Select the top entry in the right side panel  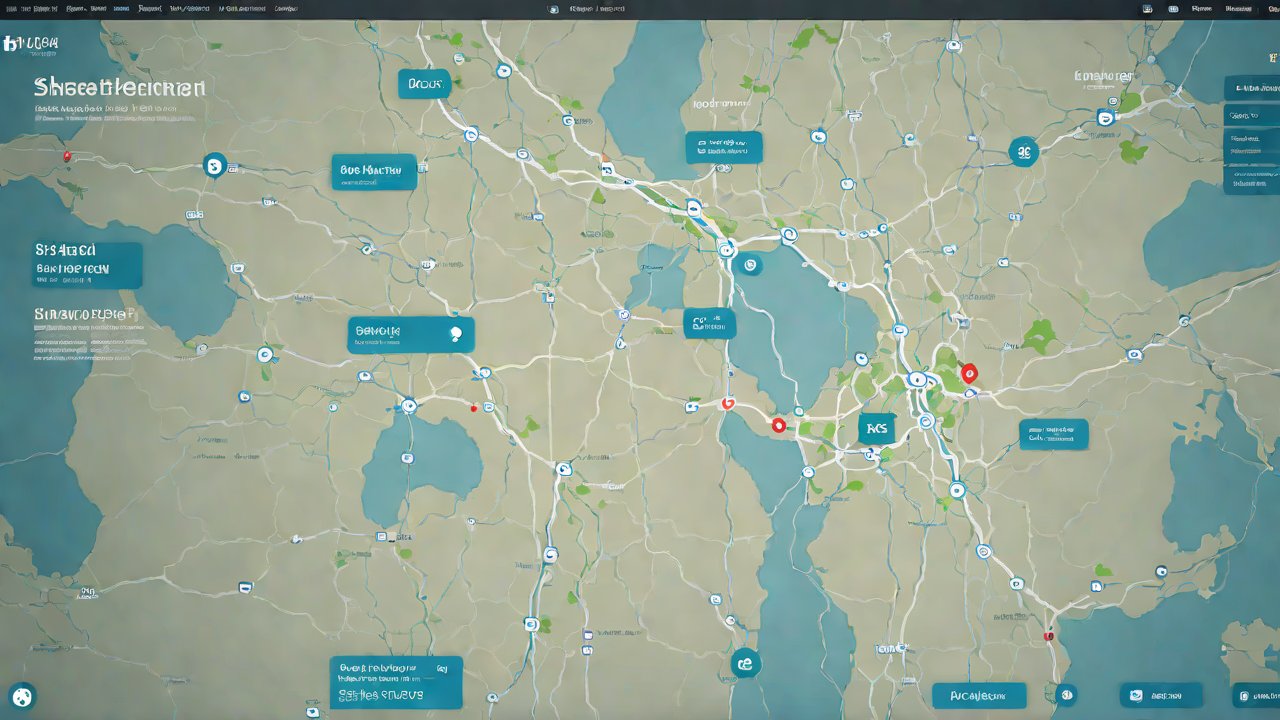coord(1251,89)
